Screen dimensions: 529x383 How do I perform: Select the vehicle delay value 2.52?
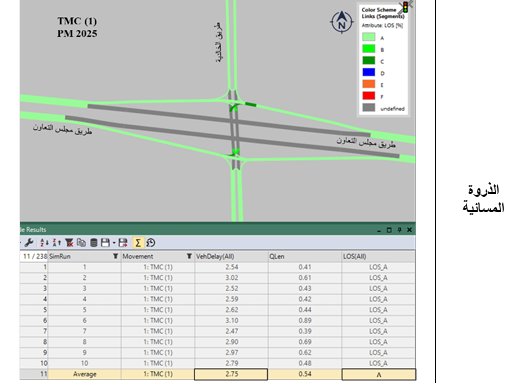pyautogui.click(x=232, y=289)
